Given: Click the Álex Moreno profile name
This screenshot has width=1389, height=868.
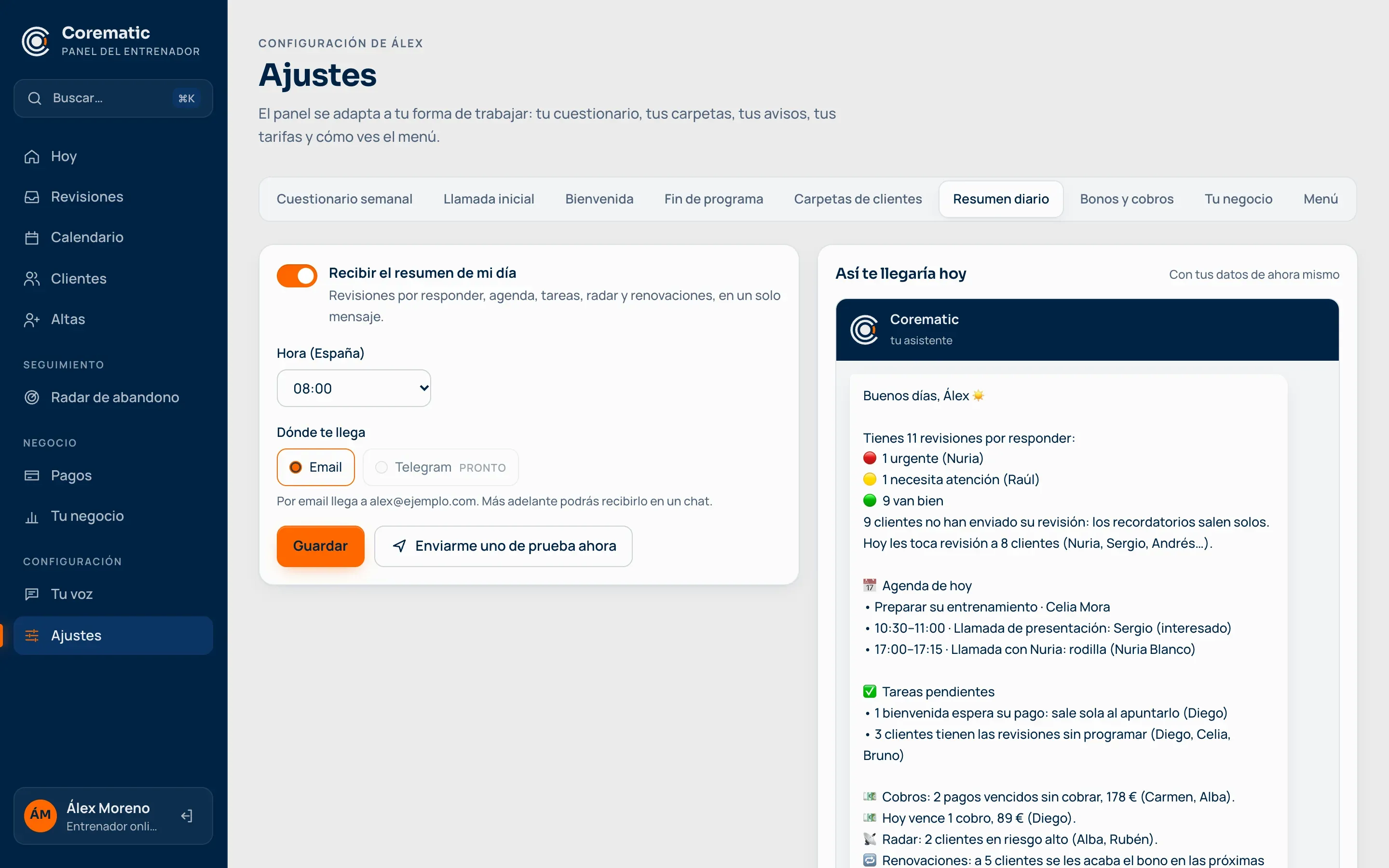Looking at the screenshot, I should [108, 808].
